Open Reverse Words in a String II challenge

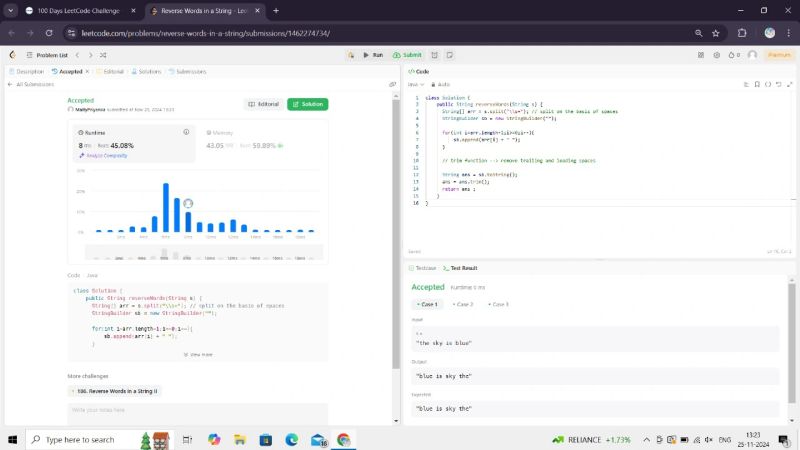(115, 391)
